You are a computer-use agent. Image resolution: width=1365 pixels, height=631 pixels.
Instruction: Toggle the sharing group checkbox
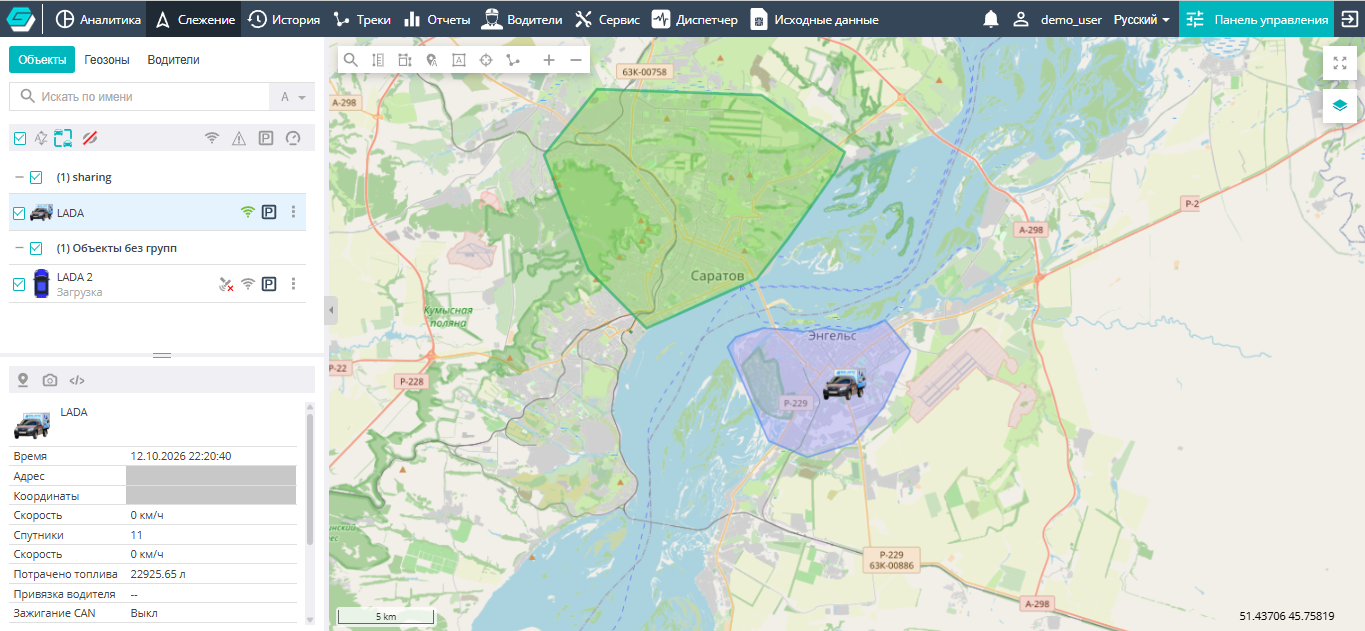[x=36, y=177]
